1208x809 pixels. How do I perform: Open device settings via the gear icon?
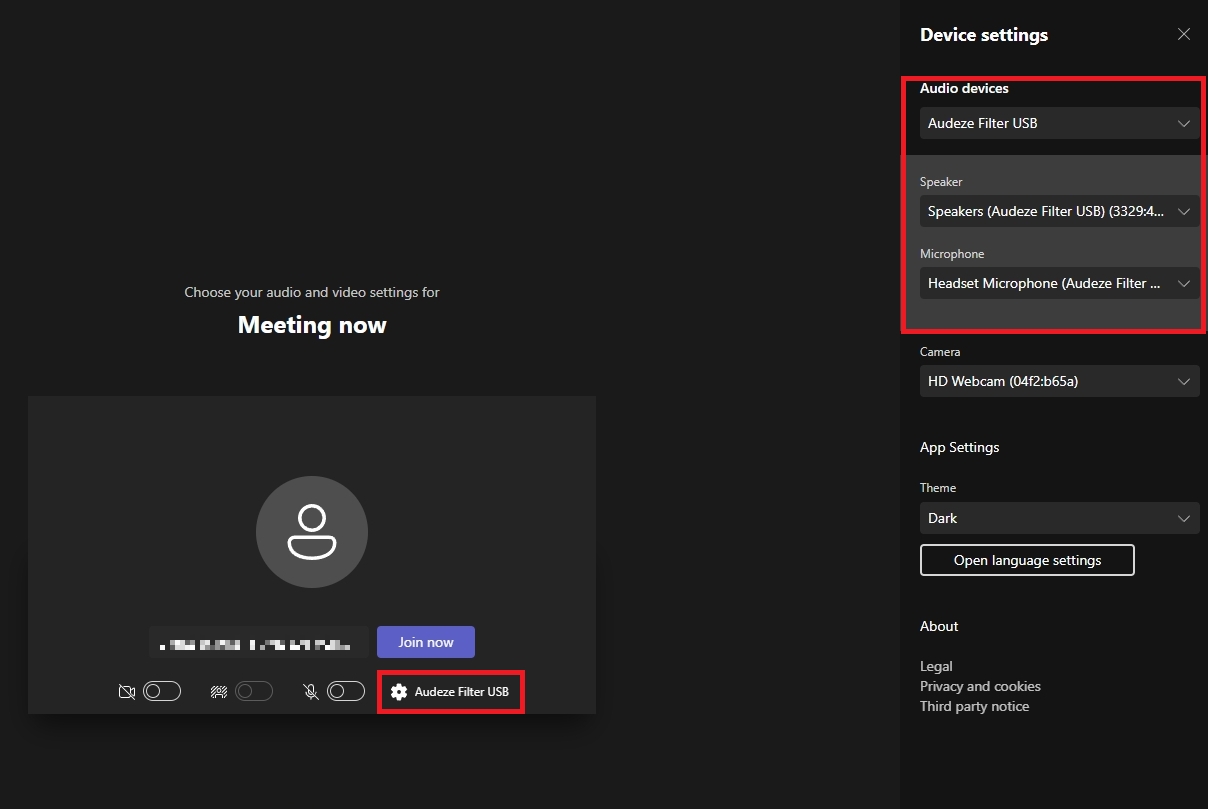point(399,692)
